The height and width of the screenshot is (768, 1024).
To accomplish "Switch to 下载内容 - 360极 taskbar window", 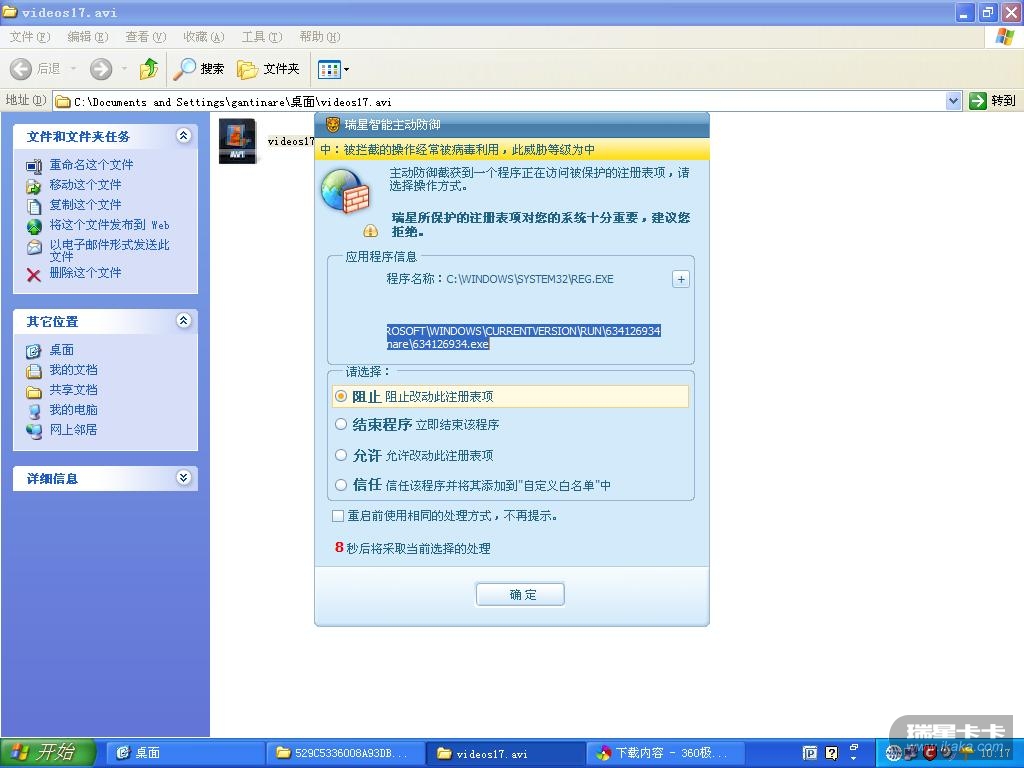I will 666,753.
